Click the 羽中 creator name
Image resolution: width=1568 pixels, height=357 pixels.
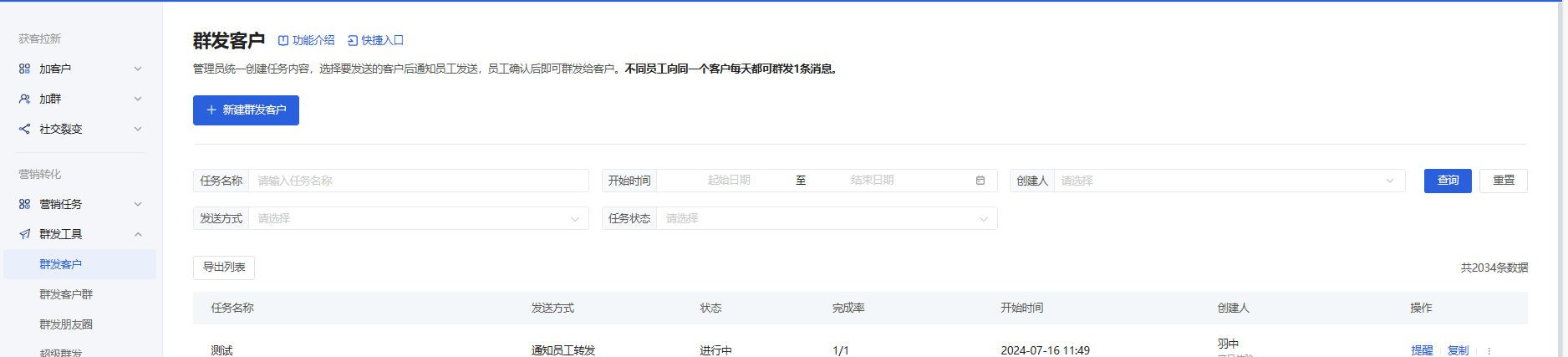pyautogui.click(x=1228, y=344)
